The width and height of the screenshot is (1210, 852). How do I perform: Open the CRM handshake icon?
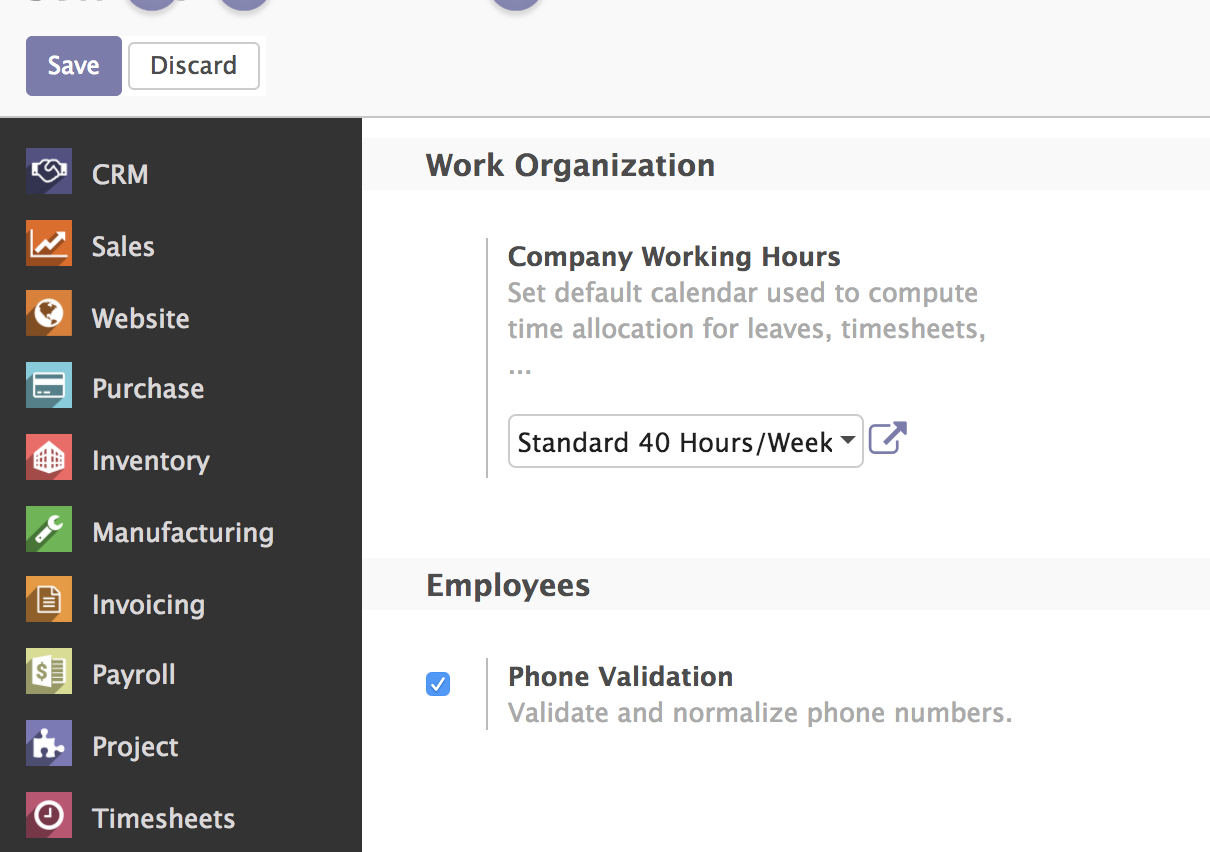pos(49,172)
